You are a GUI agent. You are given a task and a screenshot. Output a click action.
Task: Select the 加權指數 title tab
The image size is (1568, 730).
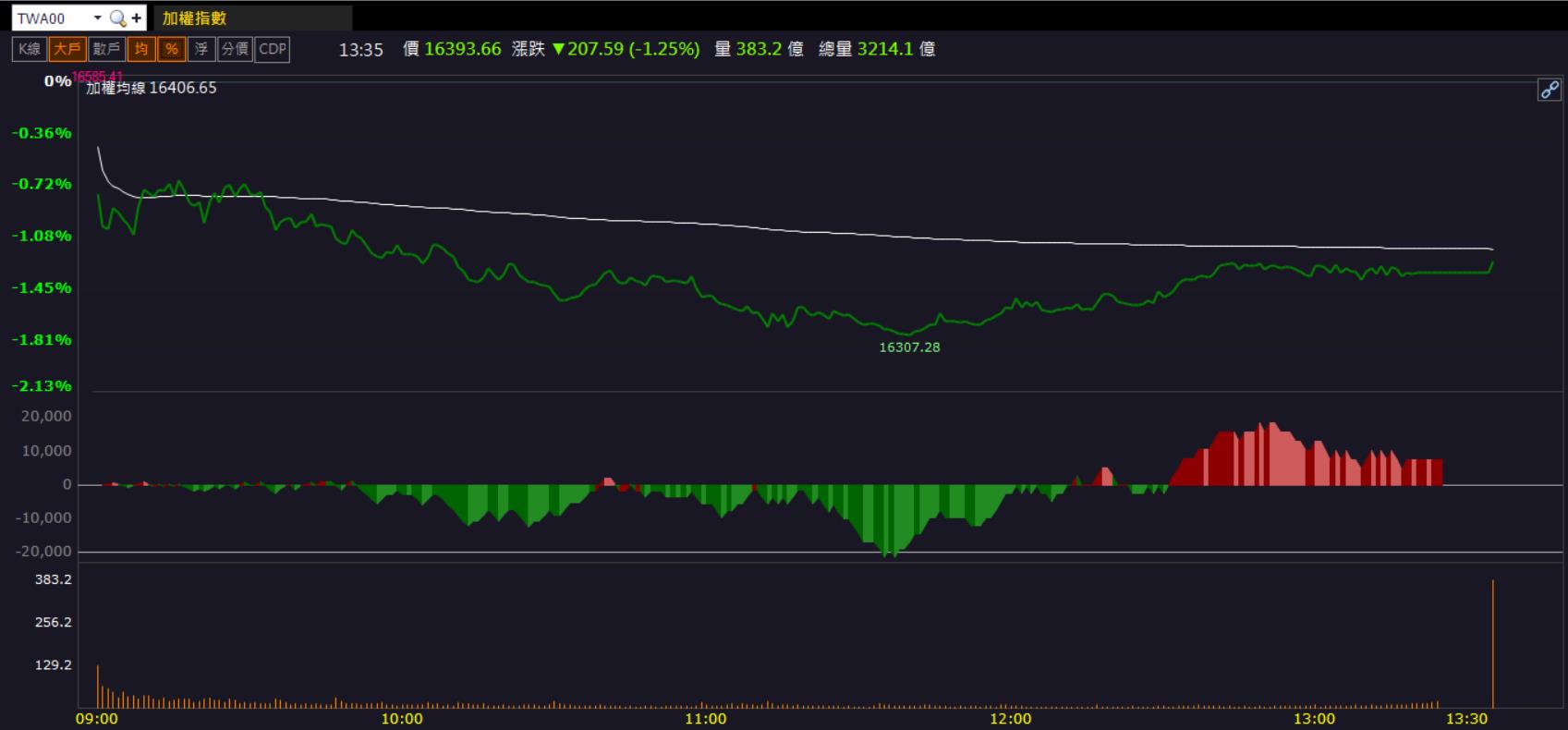pyautogui.click(x=252, y=18)
